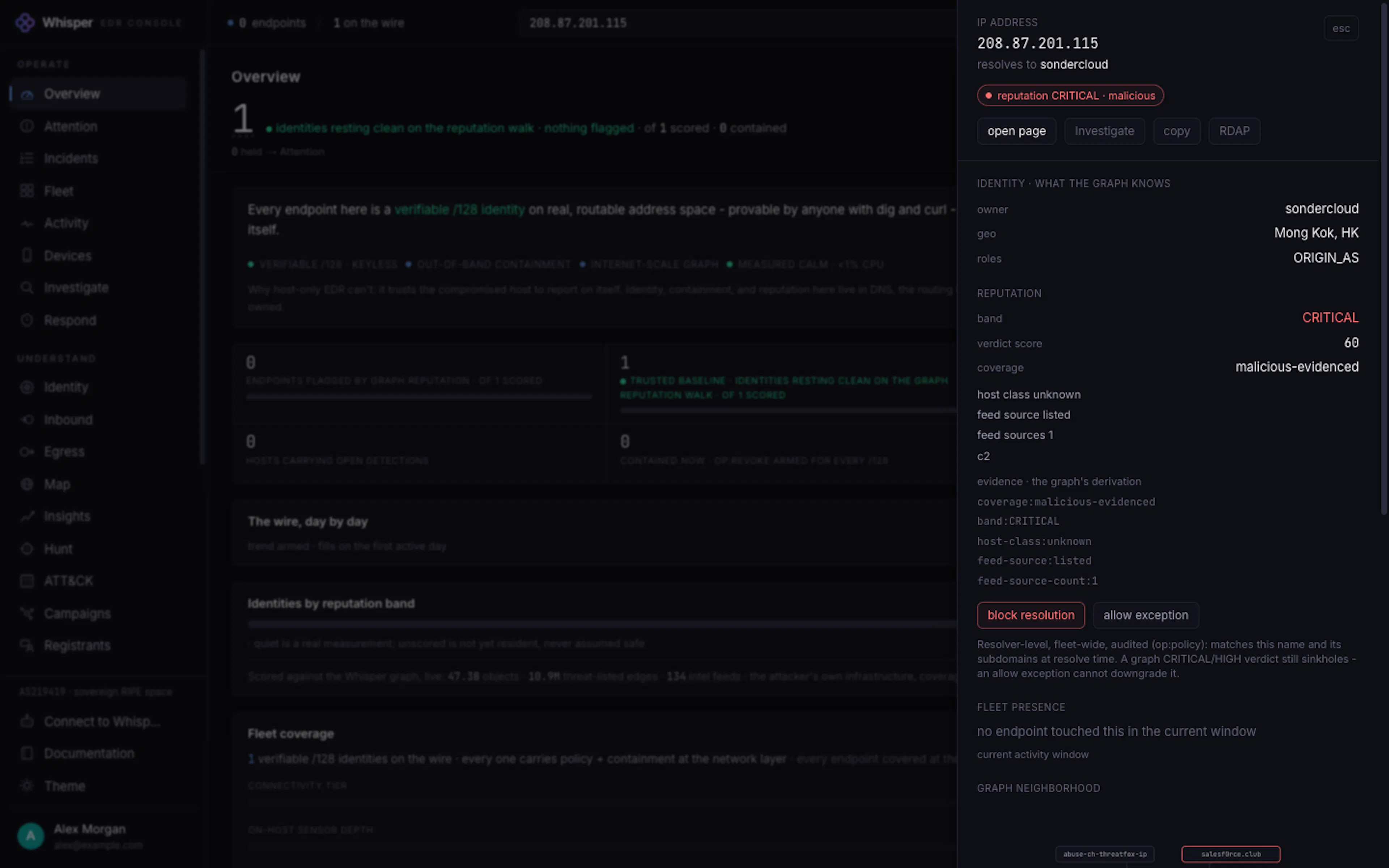Open Incidents from the sidebar
The width and height of the screenshot is (1389, 868).
(x=98, y=158)
